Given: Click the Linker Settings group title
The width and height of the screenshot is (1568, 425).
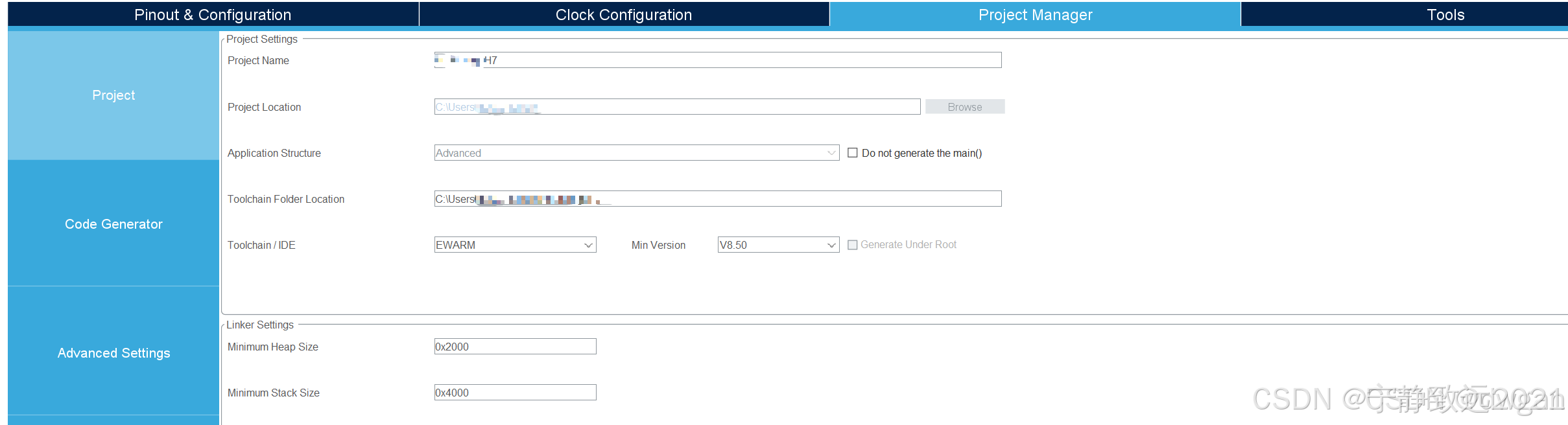Looking at the screenshot, I should point(260,325).
